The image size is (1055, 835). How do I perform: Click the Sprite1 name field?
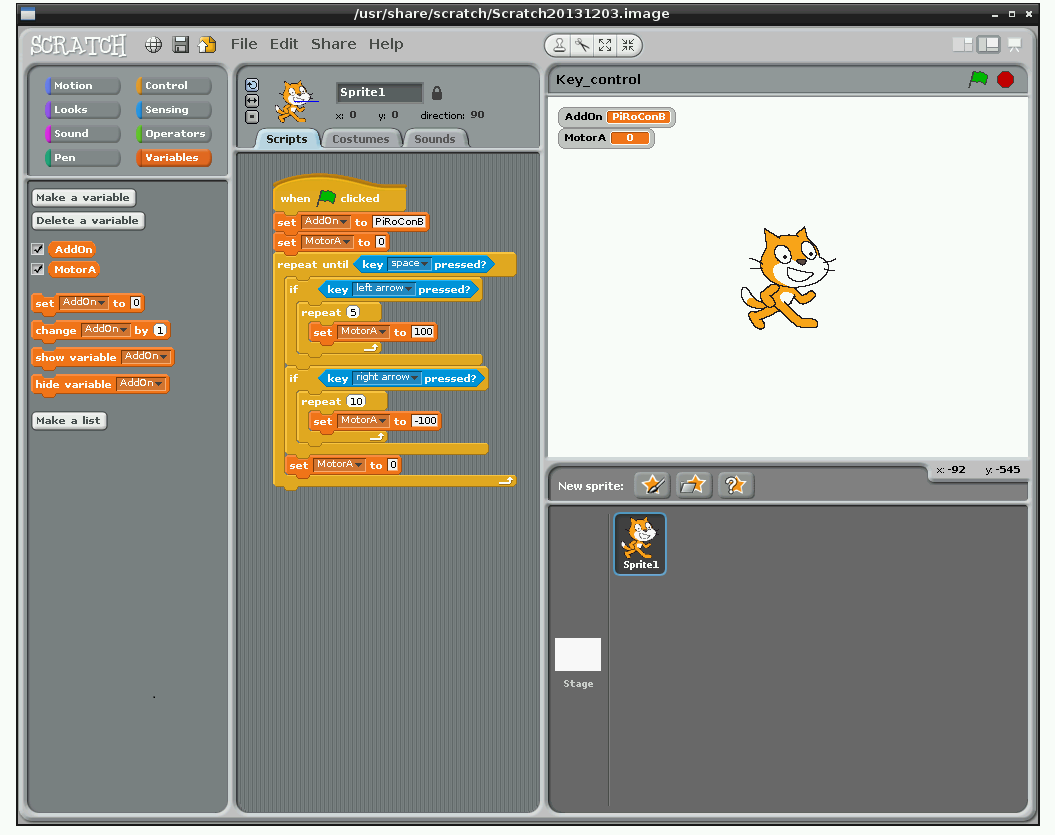click(x=379, y=92)
